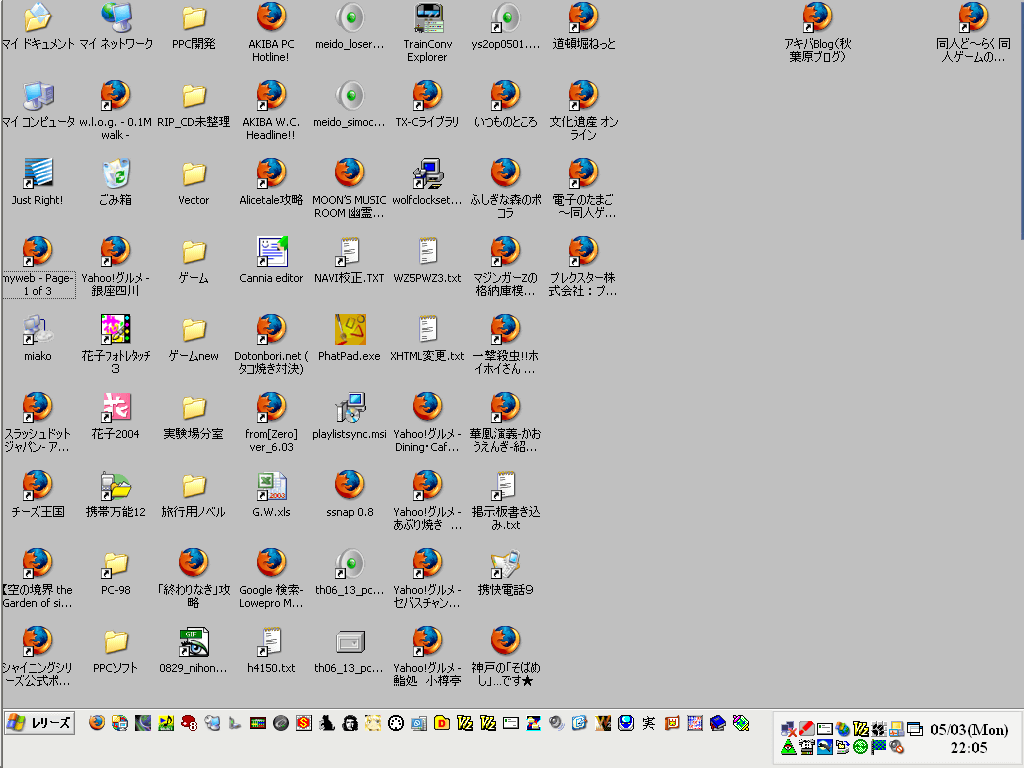
Task: Click the XHTML変更.txt file label
Action: (x=428, y=356)
